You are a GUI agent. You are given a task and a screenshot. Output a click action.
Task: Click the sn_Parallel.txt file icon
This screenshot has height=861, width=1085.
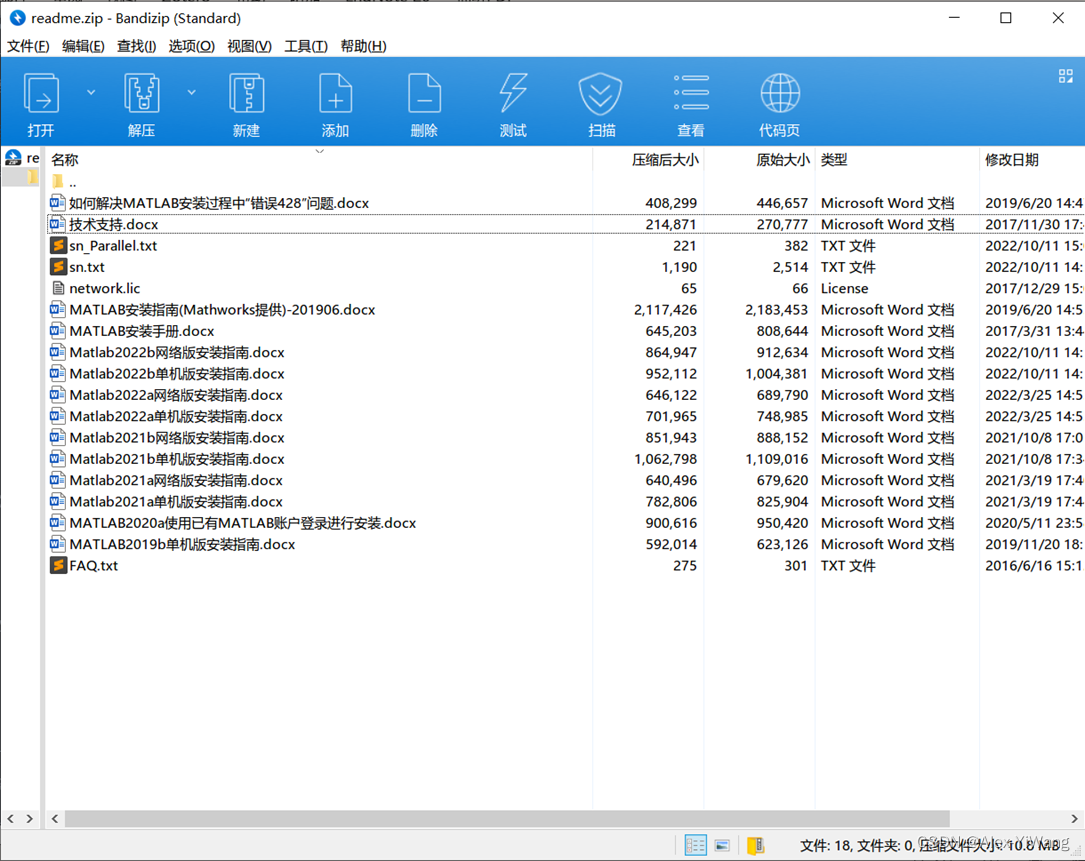[58, 245]
